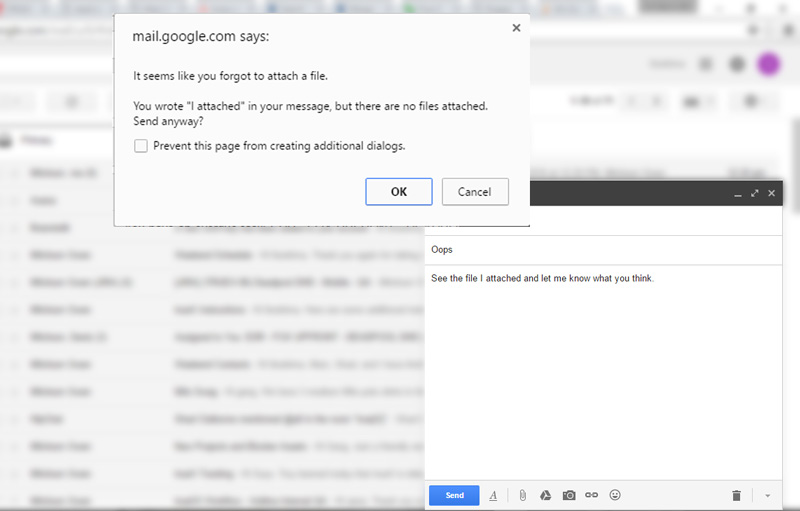
Task: Open more options arrow in compose toolbar
Action: pos(767,496)
